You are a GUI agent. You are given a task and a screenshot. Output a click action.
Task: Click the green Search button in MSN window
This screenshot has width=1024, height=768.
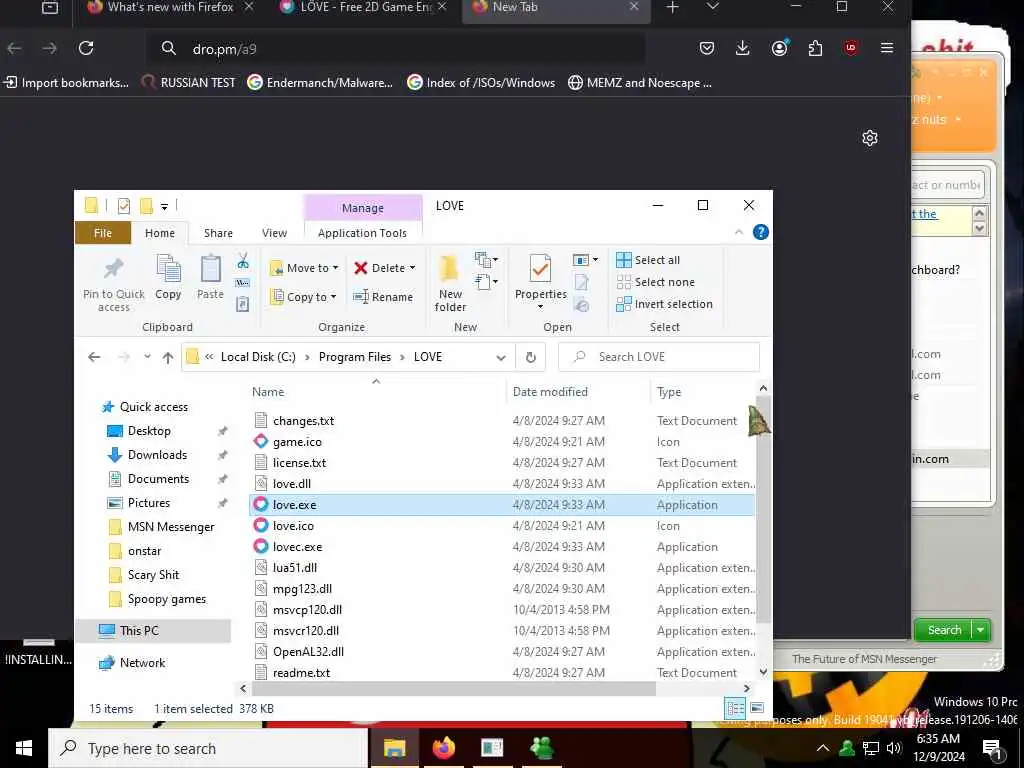click(944, 630)
